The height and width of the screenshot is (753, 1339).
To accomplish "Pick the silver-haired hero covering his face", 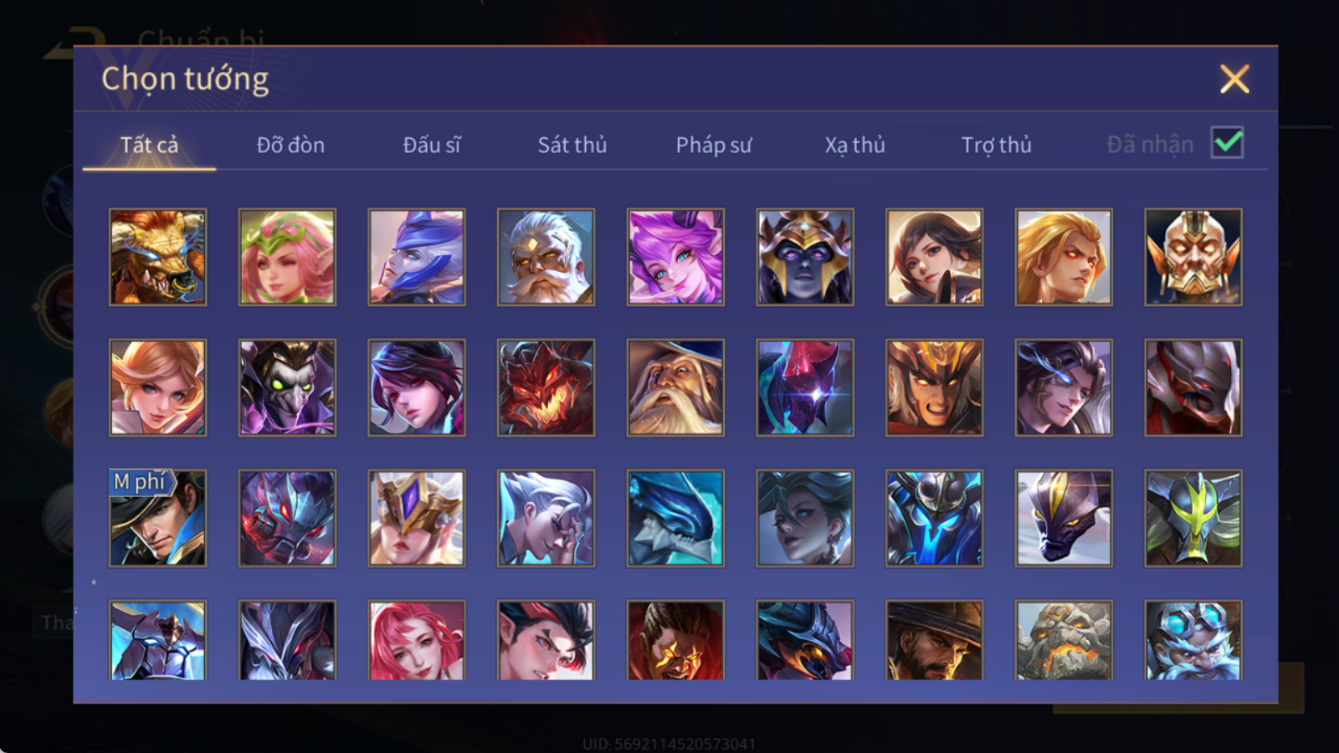I will [x=546, y=518].
